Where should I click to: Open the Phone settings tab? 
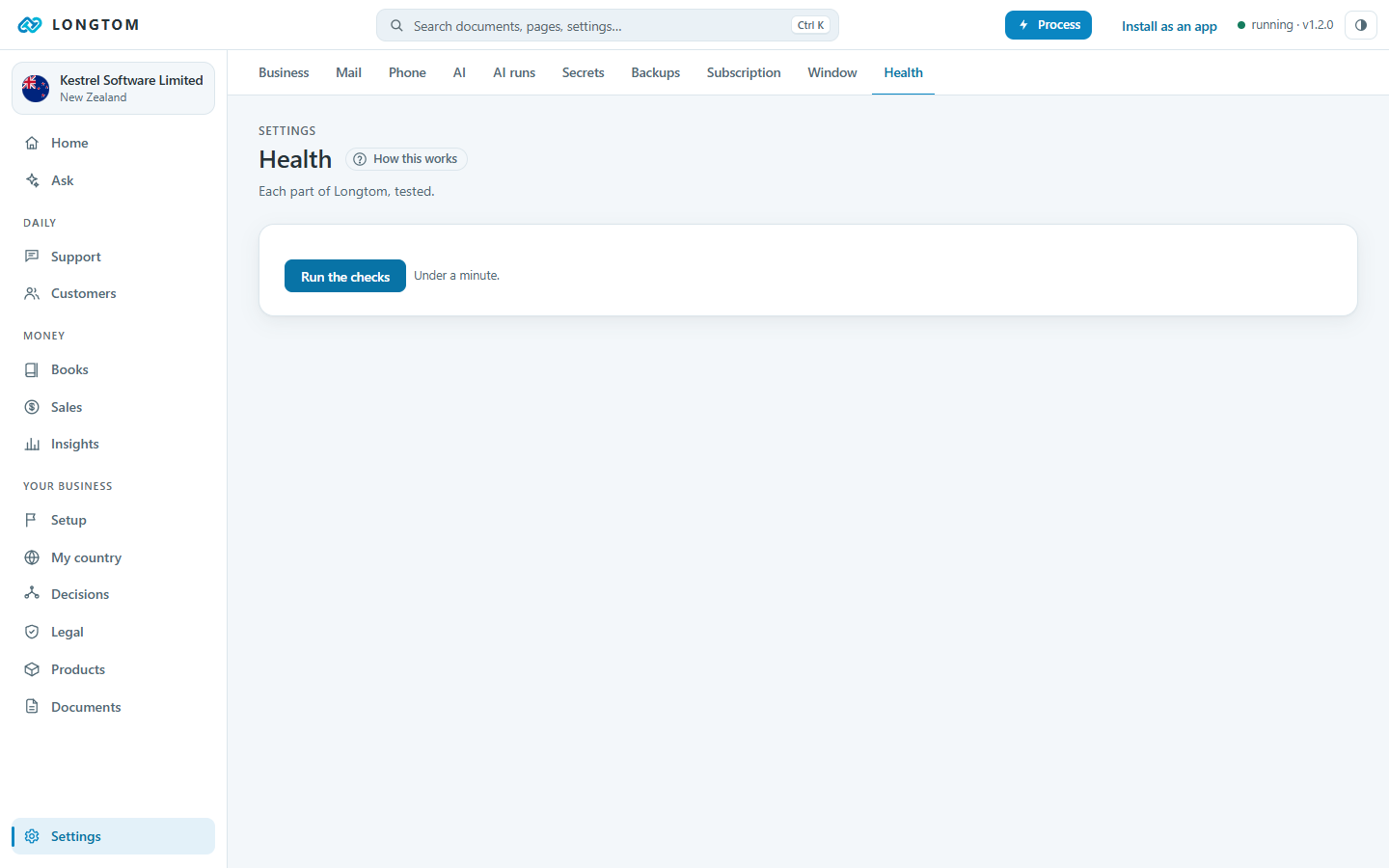(407, 72)
